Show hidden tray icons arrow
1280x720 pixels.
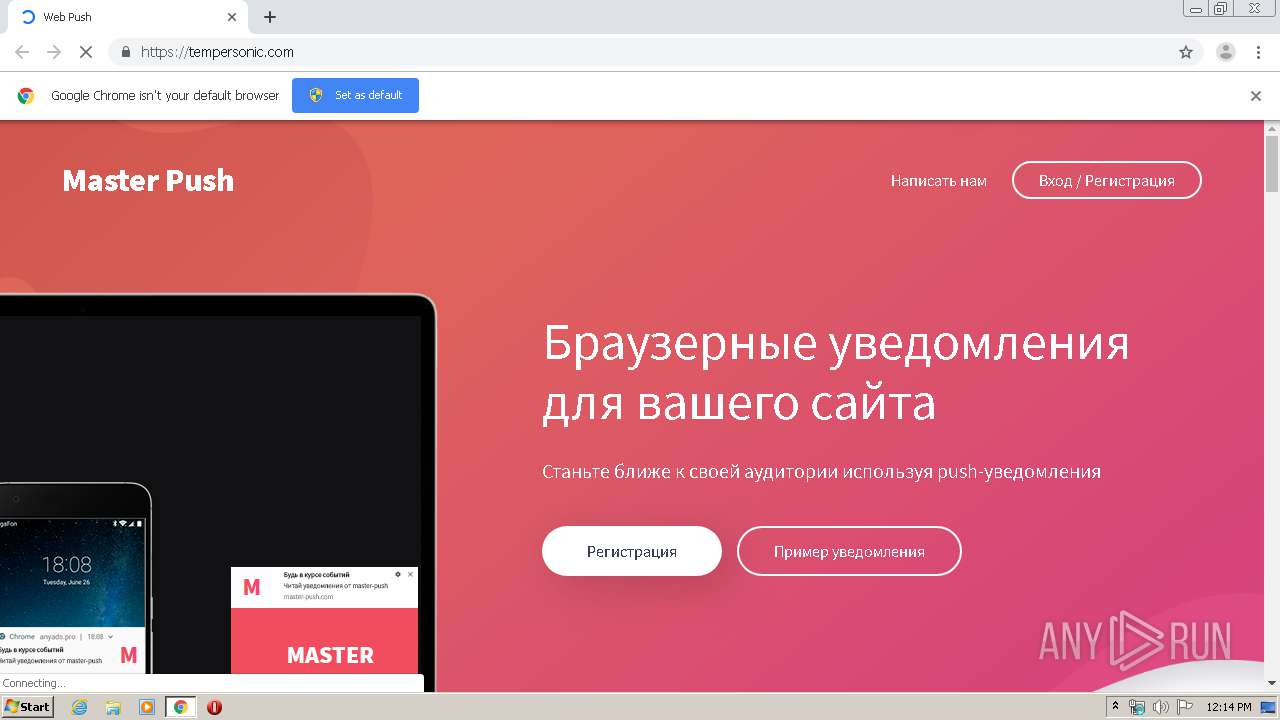1116,707
